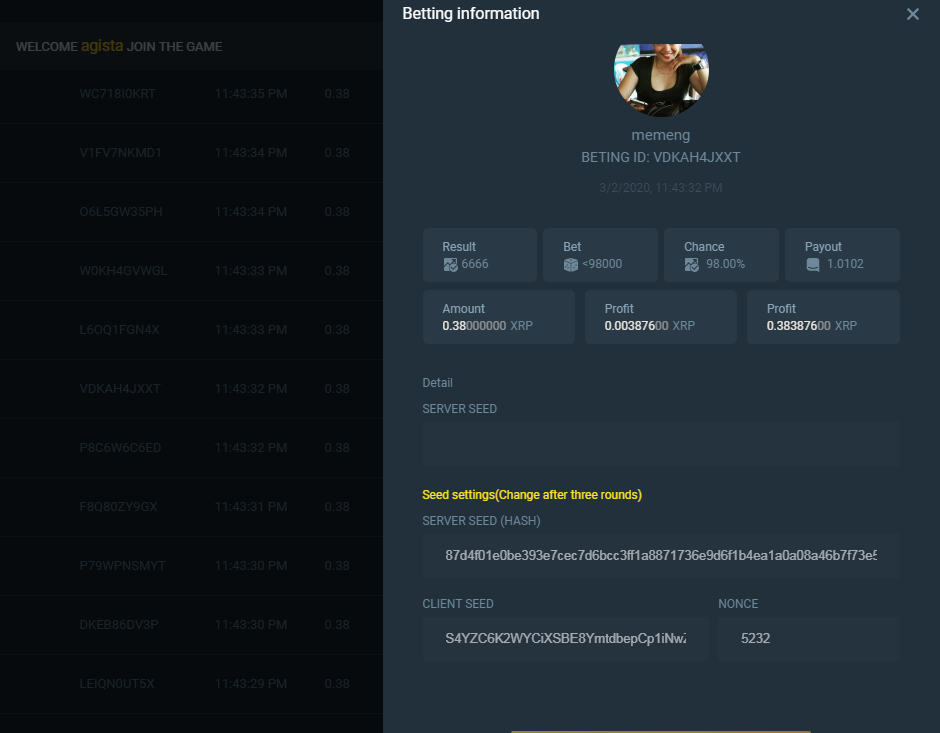This screenshot has height=733, width=940.
Task: Click the cube icon beside Bet <98000
Action: pyautogui.click(x=571, y=264)
